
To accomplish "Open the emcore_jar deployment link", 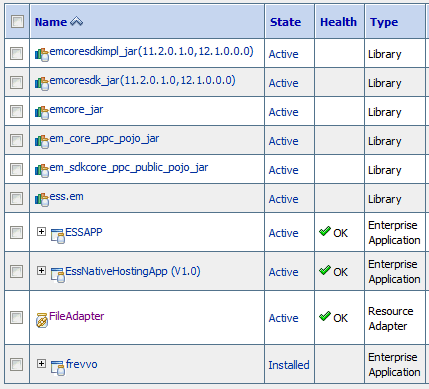I will point(76,109).
